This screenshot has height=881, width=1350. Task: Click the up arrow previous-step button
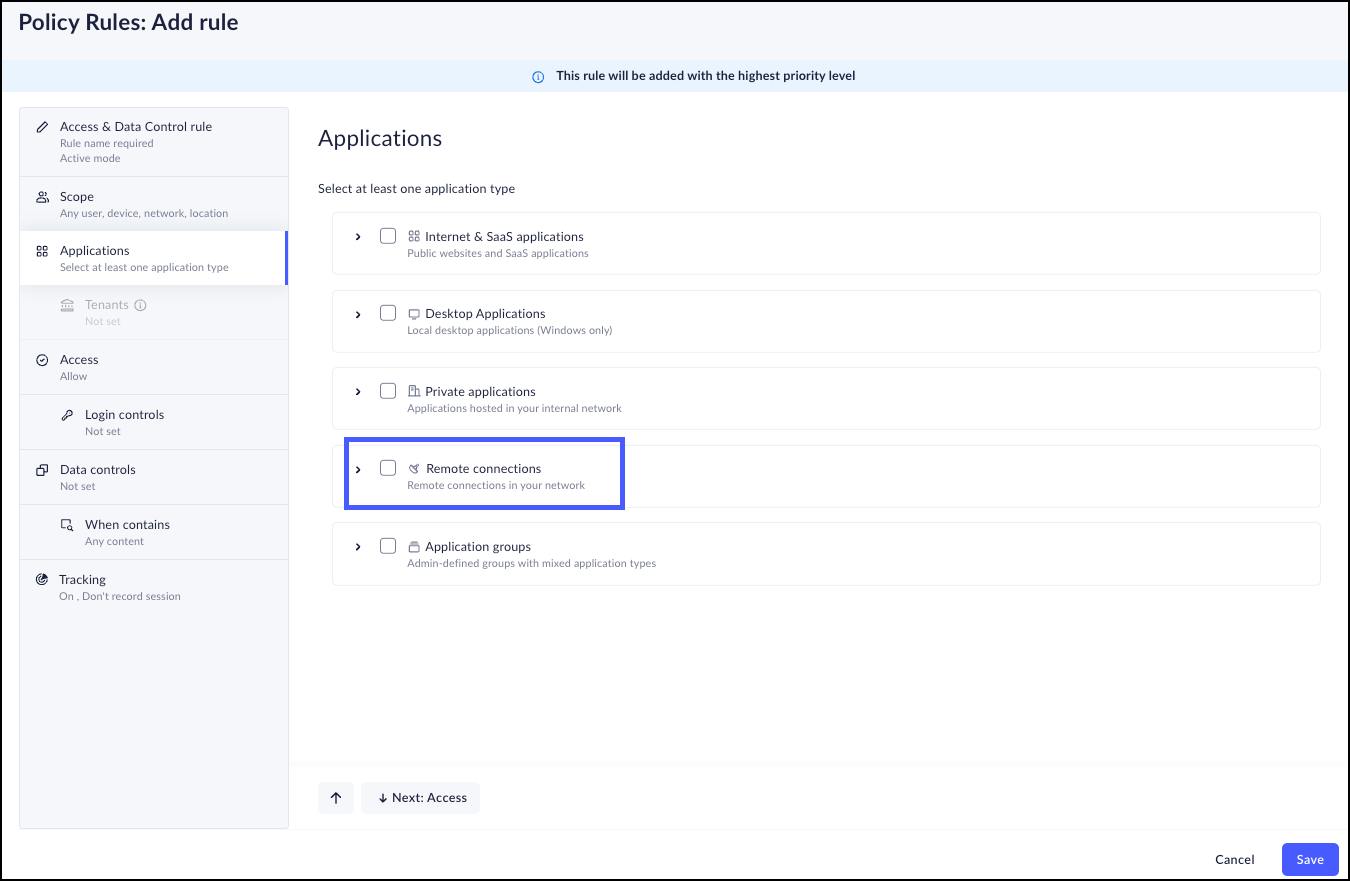pos(336,798)
